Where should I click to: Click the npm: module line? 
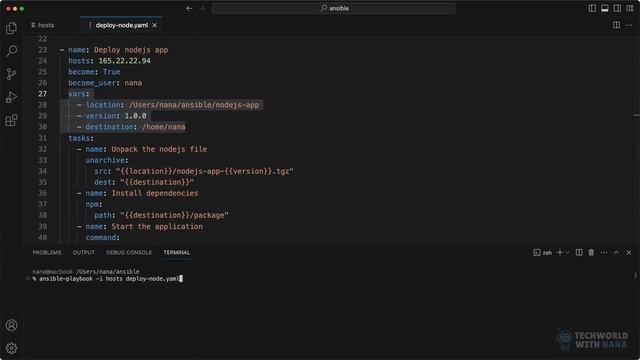click(x=94, y=204)
